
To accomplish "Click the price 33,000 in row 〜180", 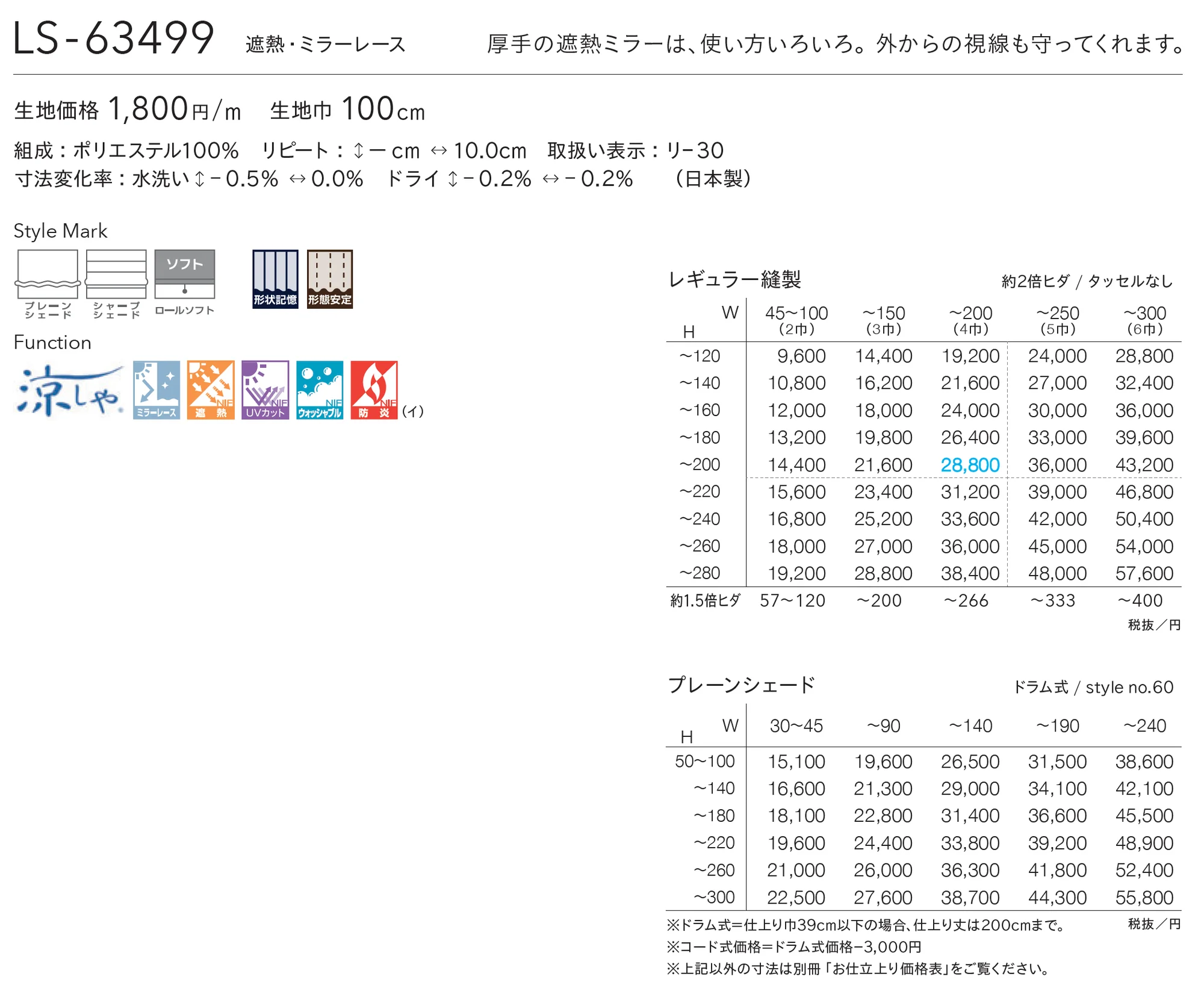I will pyautogui.click(x=1057, y=438).
